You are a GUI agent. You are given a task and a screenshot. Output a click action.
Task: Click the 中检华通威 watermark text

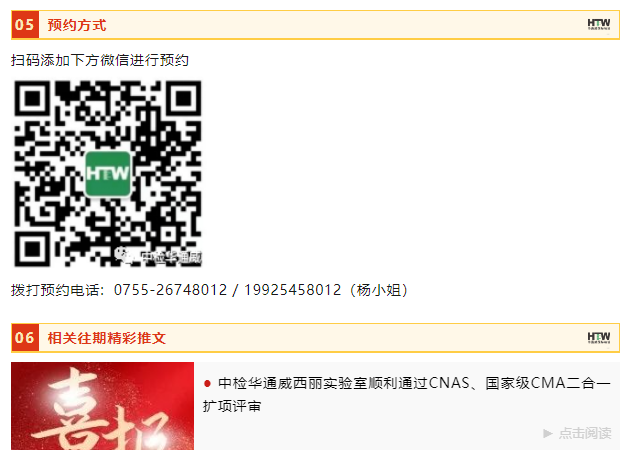tap(172, 257)
